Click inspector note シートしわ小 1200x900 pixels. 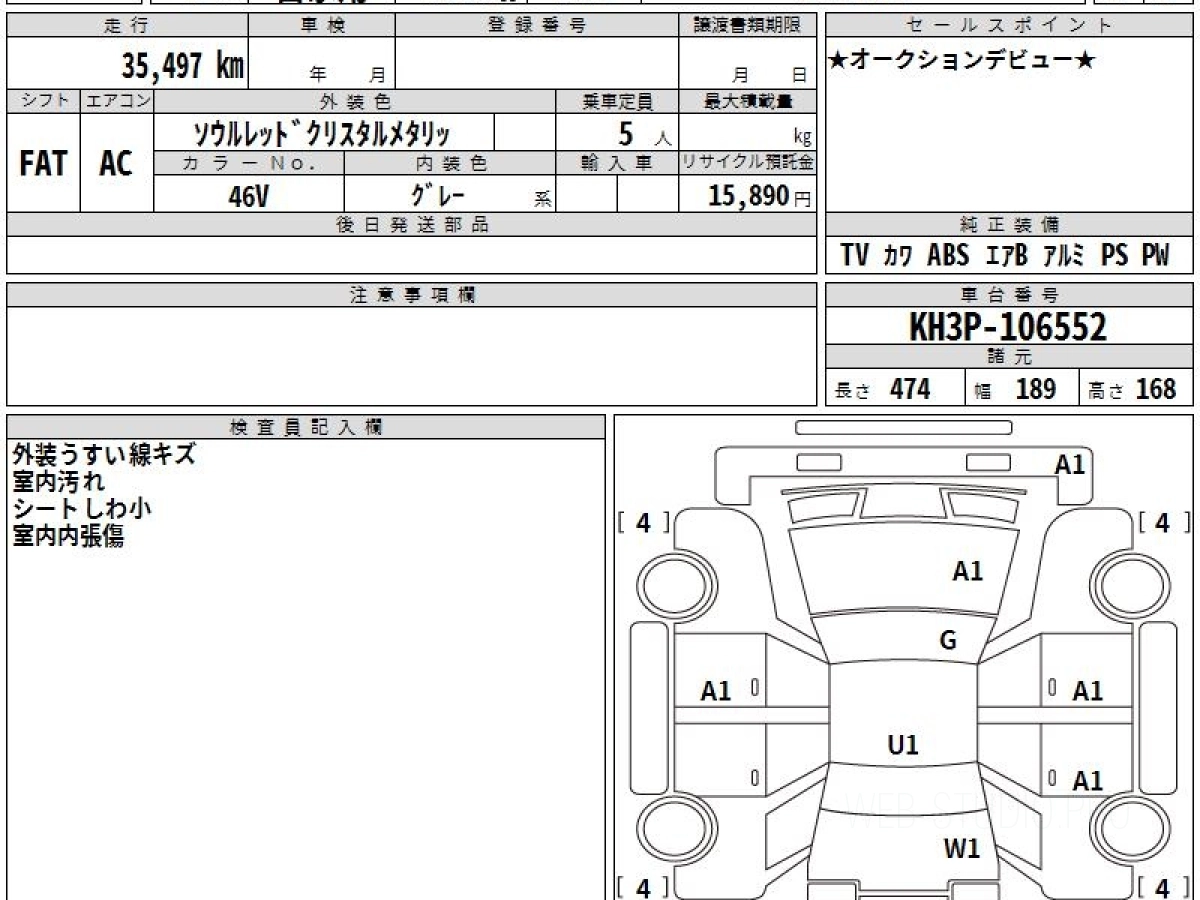point(82,508)
